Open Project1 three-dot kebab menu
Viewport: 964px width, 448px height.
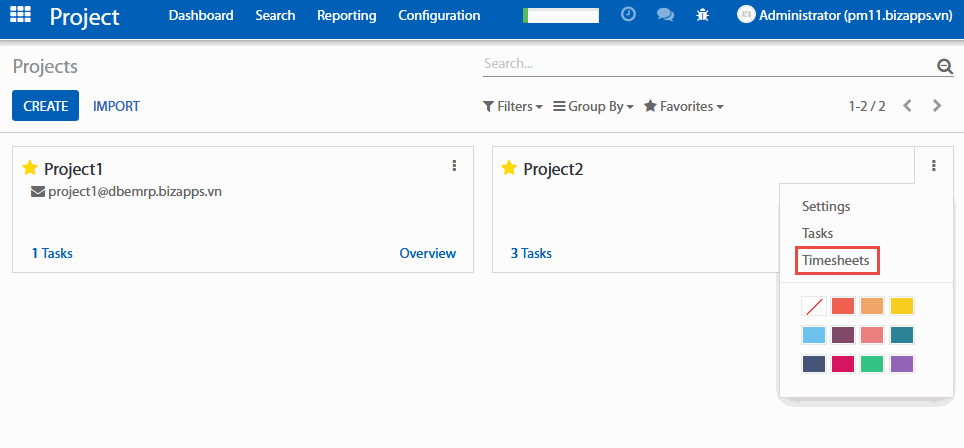tap(454, 166)
